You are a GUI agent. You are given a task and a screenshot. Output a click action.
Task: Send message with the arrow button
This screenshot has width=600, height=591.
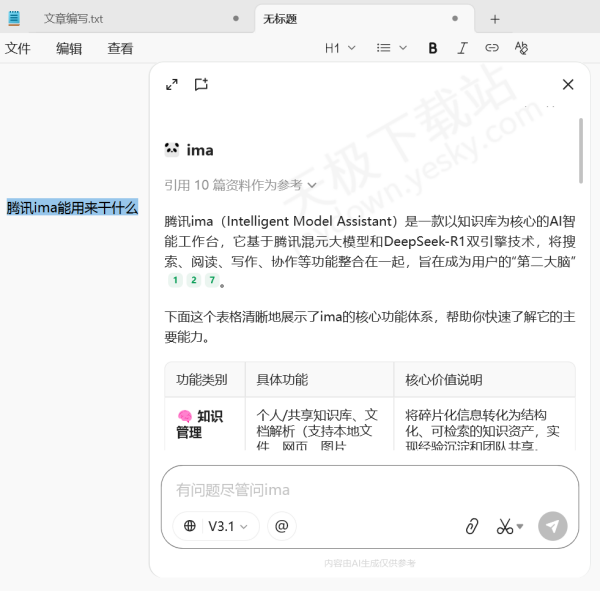552,526
